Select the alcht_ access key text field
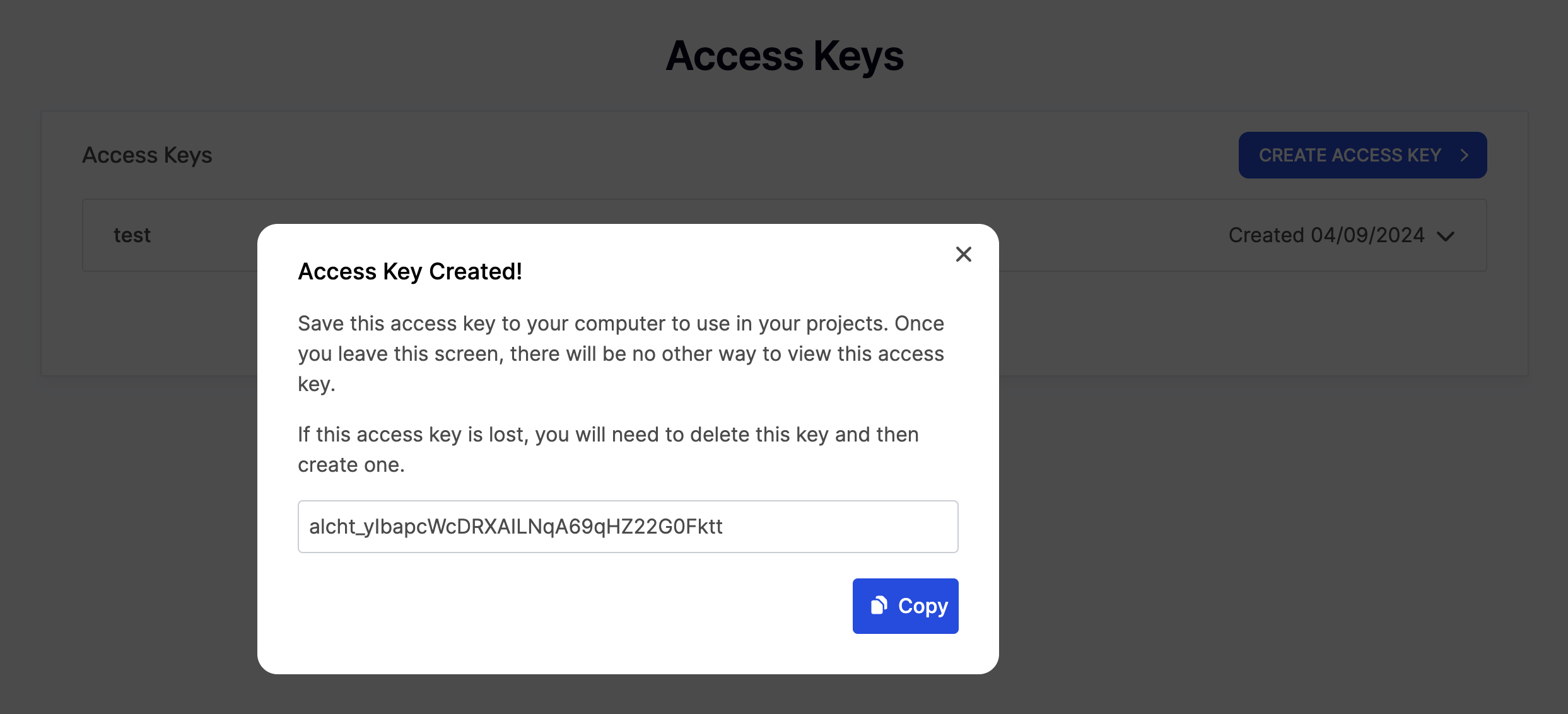 pos(628,526)
